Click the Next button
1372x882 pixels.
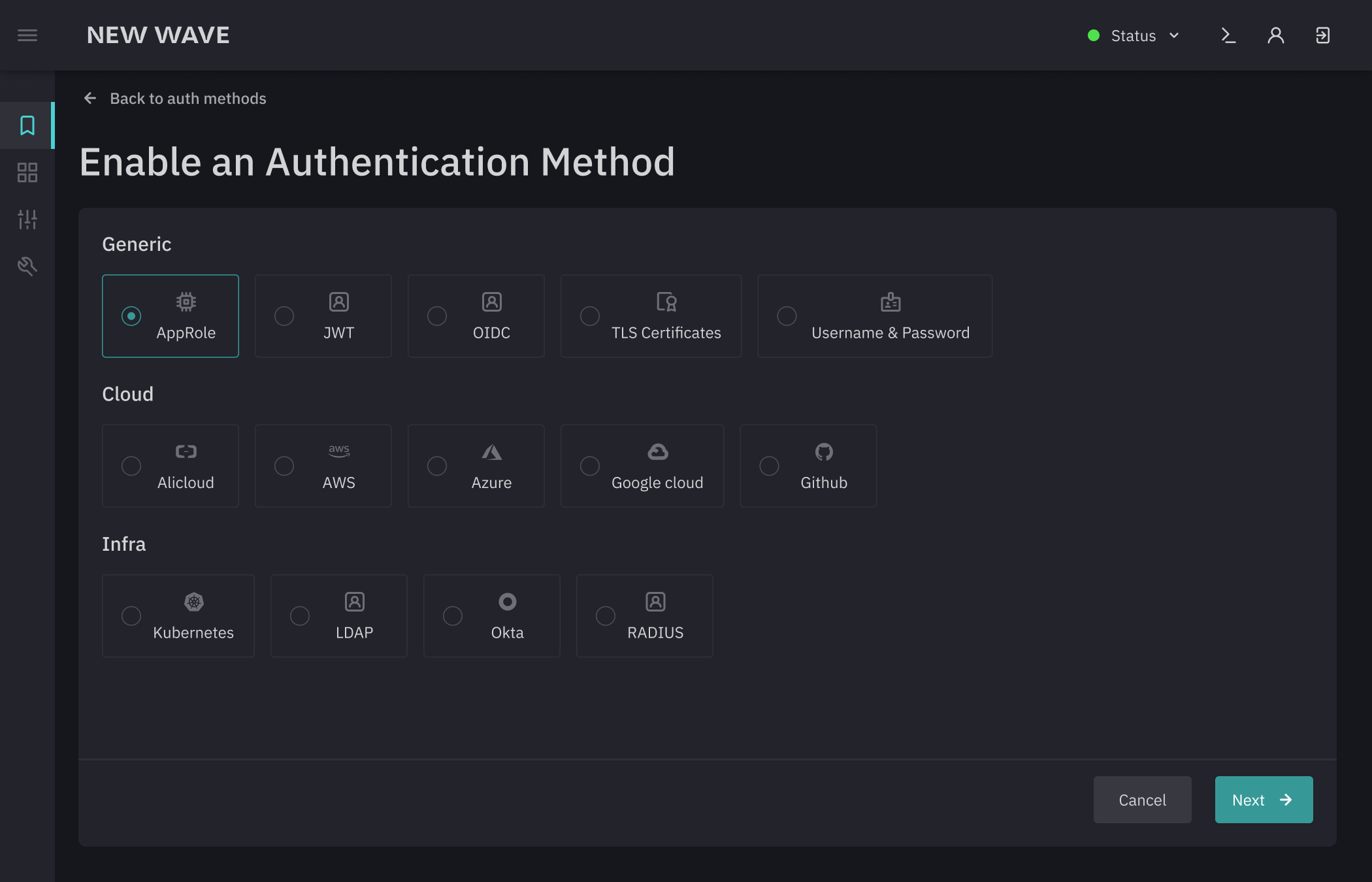pos(1263,800)
